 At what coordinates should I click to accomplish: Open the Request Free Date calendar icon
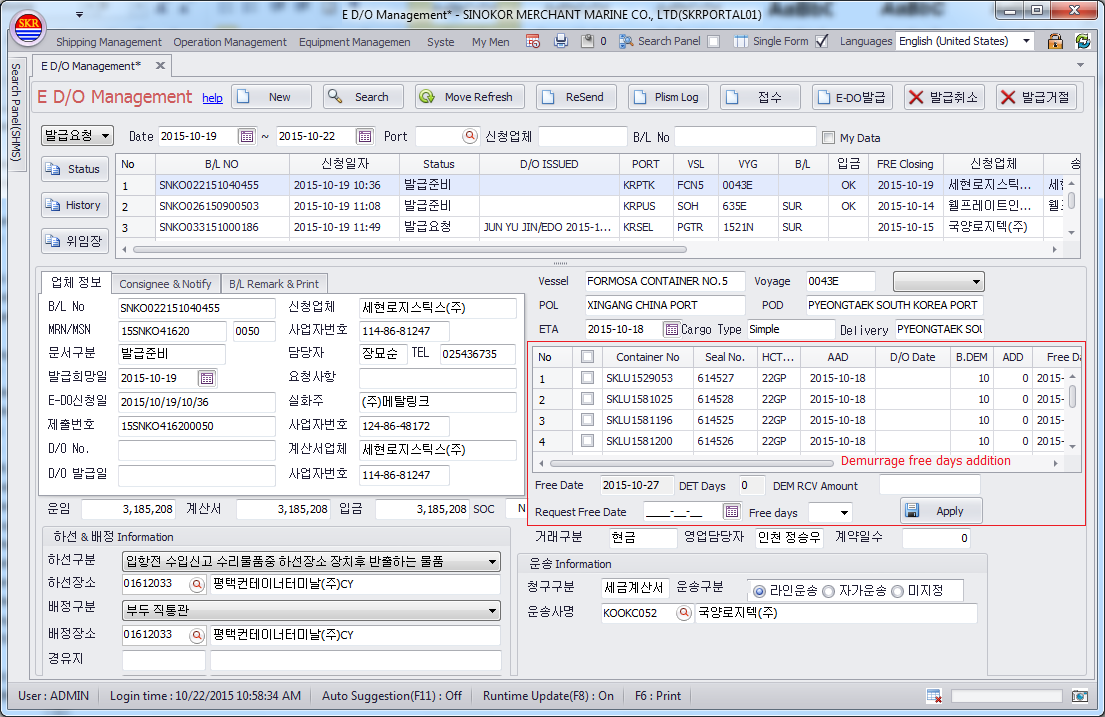pyautogui.click(x=731, y=511)
